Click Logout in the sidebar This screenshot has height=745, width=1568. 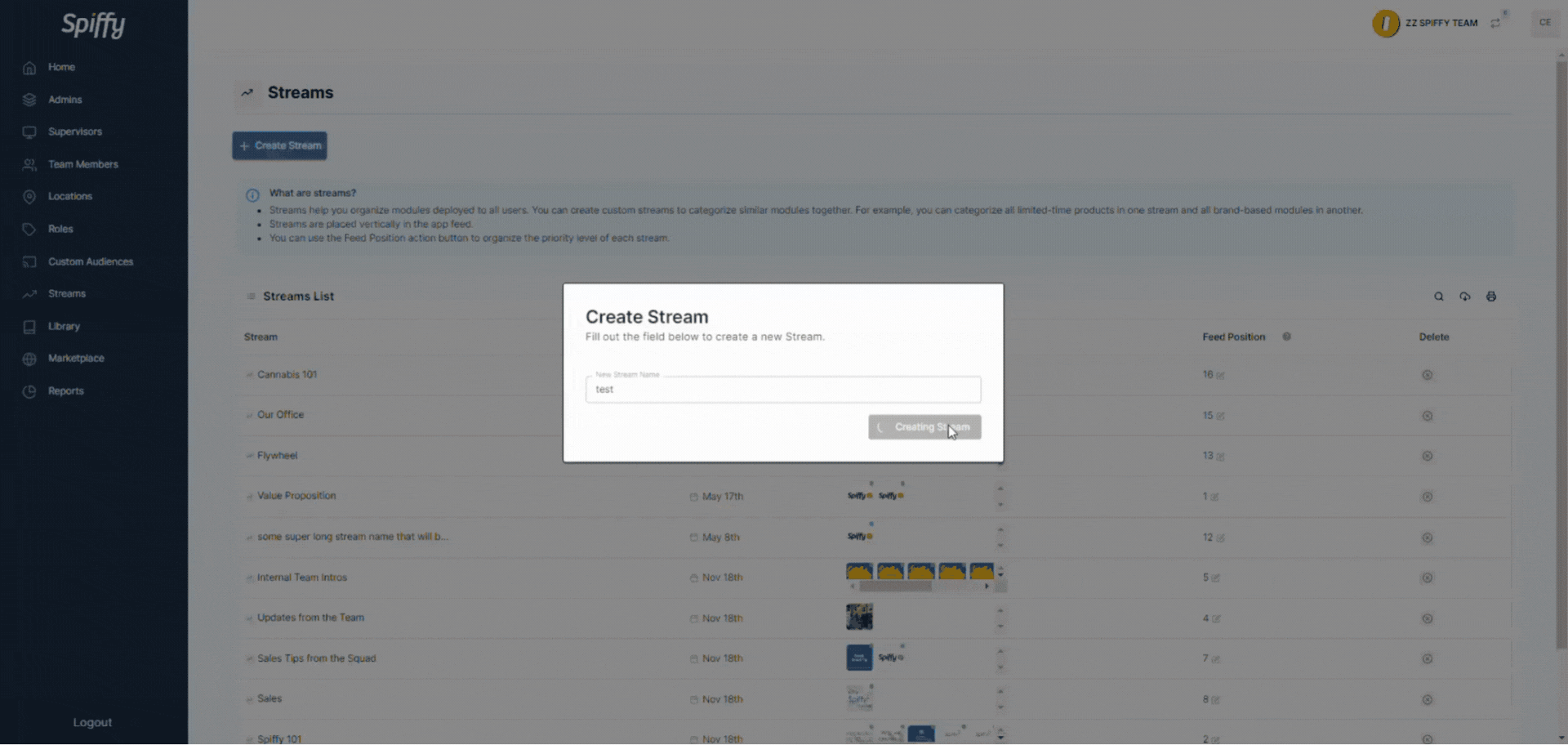(92, 723)
